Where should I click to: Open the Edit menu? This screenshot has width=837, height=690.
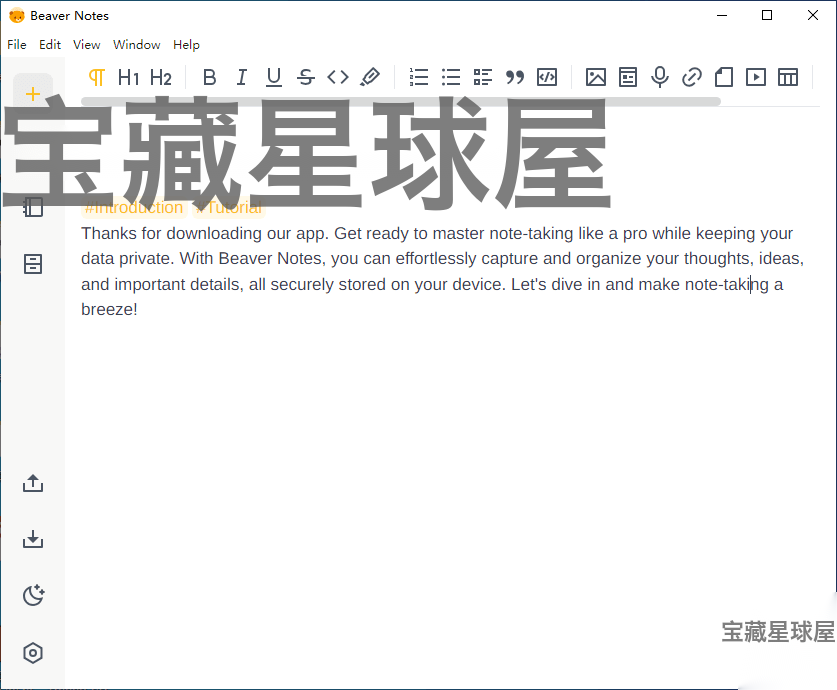point(50,44)
